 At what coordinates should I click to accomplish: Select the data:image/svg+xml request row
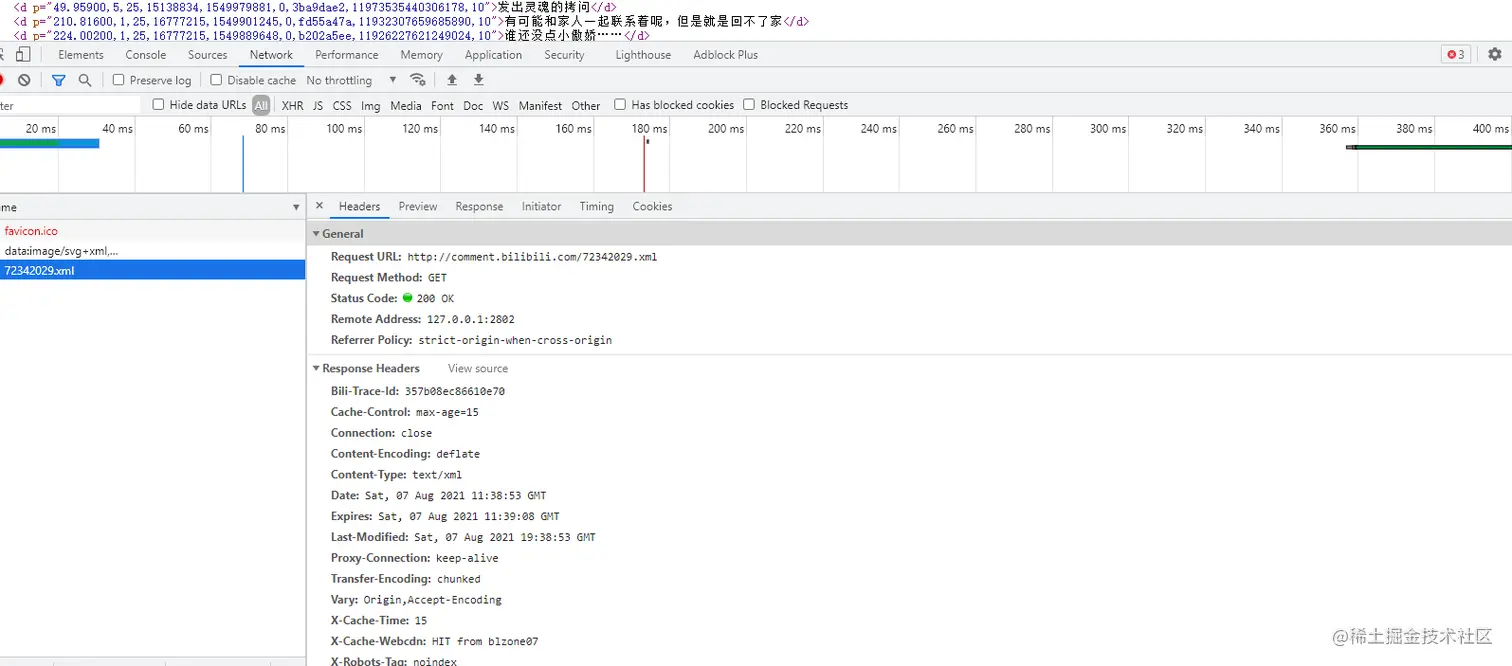click(x=152, y=251)
